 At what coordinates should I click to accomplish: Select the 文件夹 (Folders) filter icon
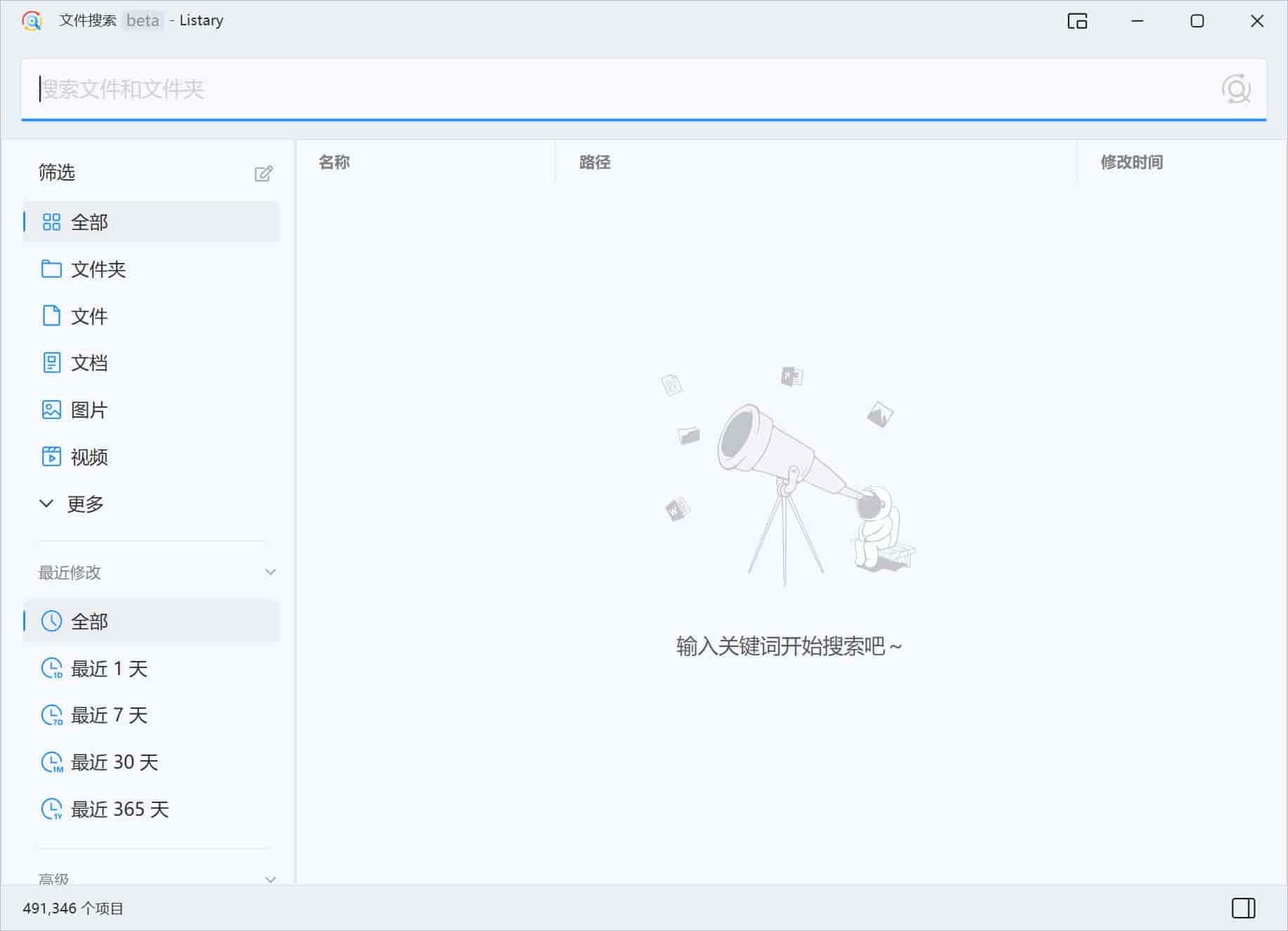pos(51,269)
